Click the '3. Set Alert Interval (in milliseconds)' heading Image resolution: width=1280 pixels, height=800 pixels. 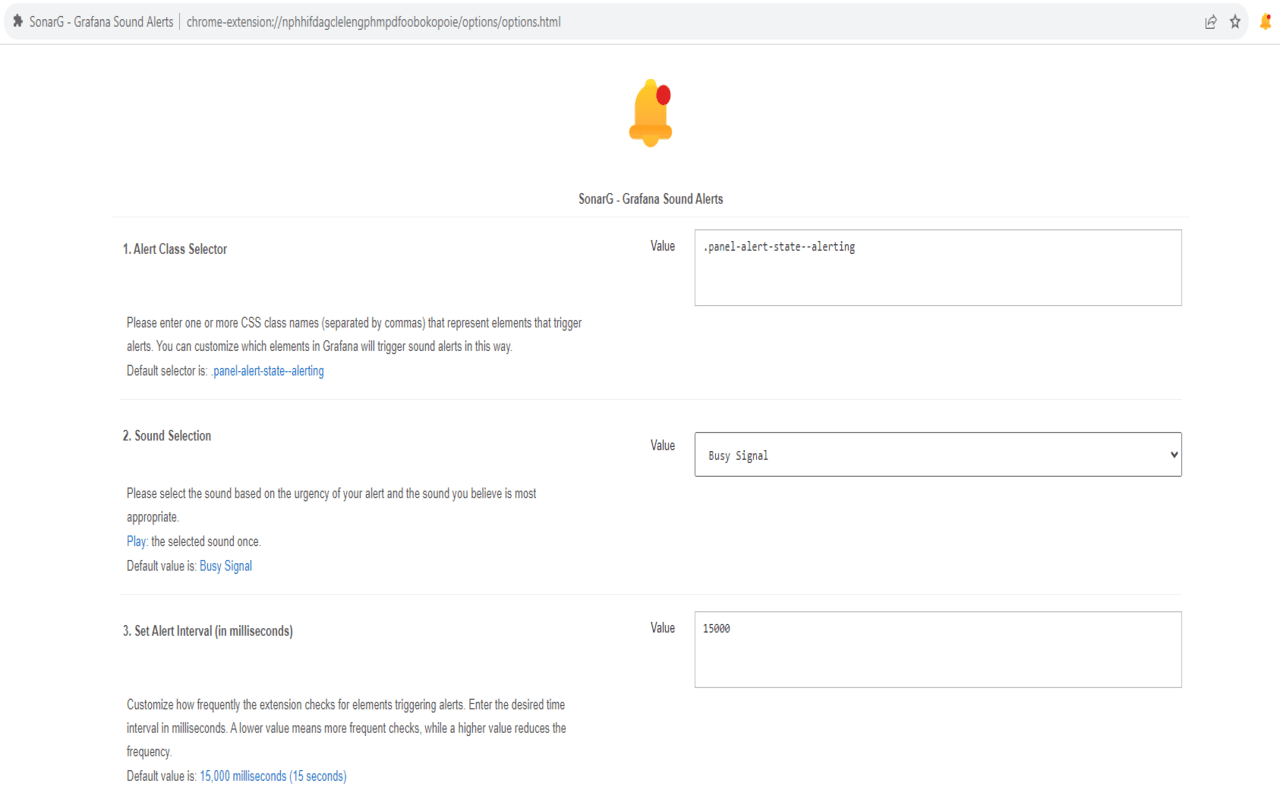click(x=208, y=631)
